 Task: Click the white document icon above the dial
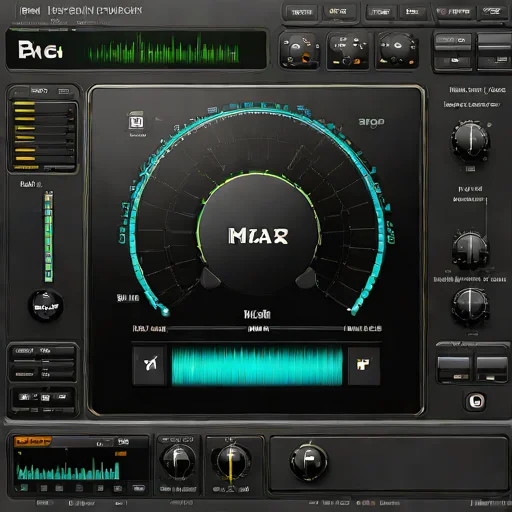(x=136, y=121)
